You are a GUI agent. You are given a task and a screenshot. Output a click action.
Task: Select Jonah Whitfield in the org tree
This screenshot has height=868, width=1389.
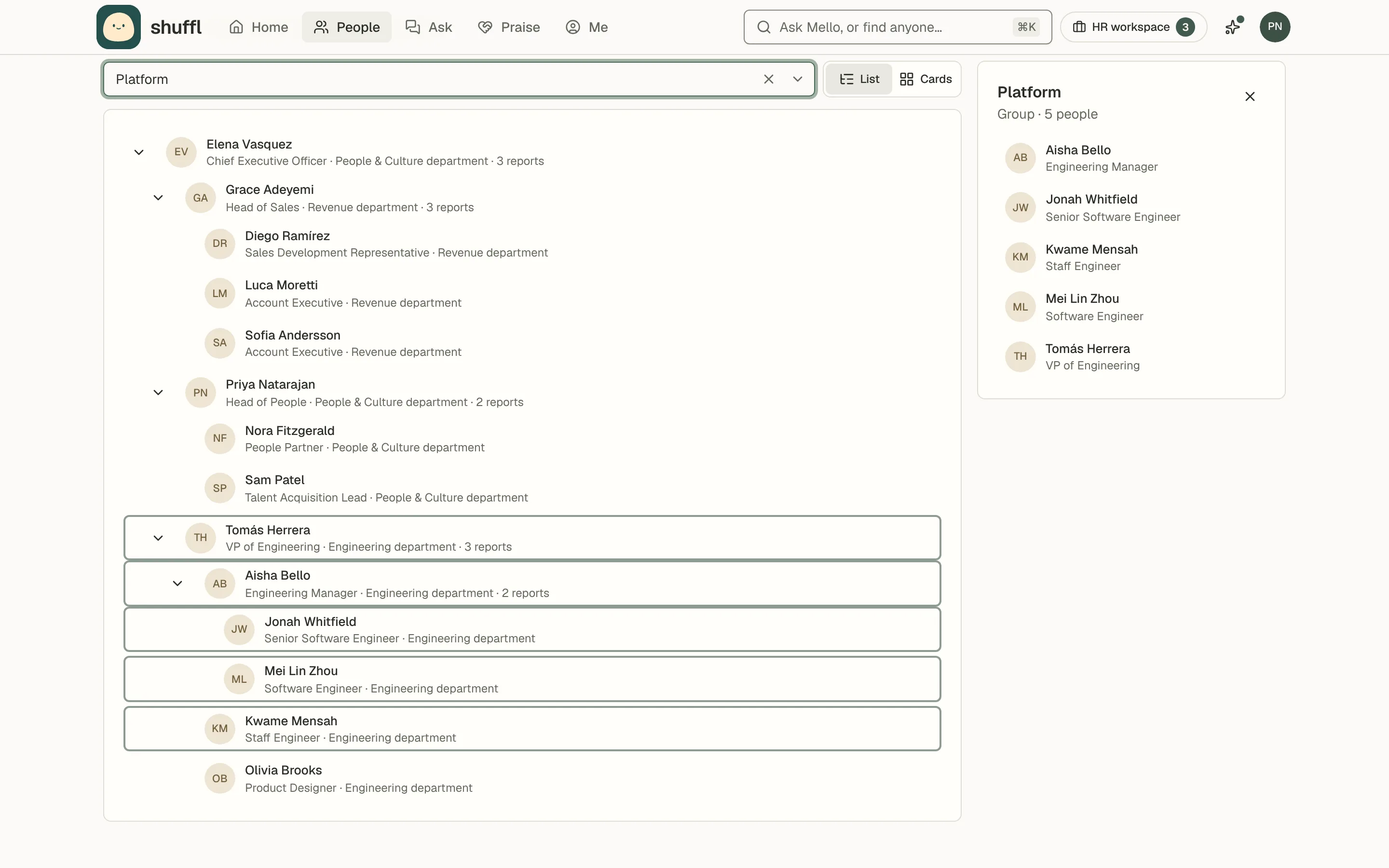532,630
